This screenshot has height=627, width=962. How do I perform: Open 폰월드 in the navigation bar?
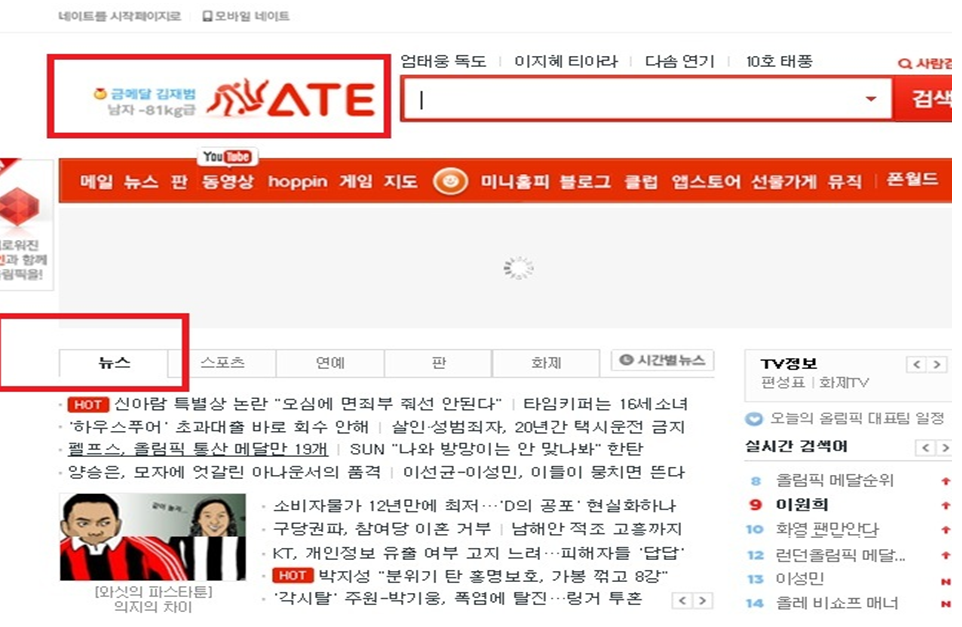coord(912,180)
